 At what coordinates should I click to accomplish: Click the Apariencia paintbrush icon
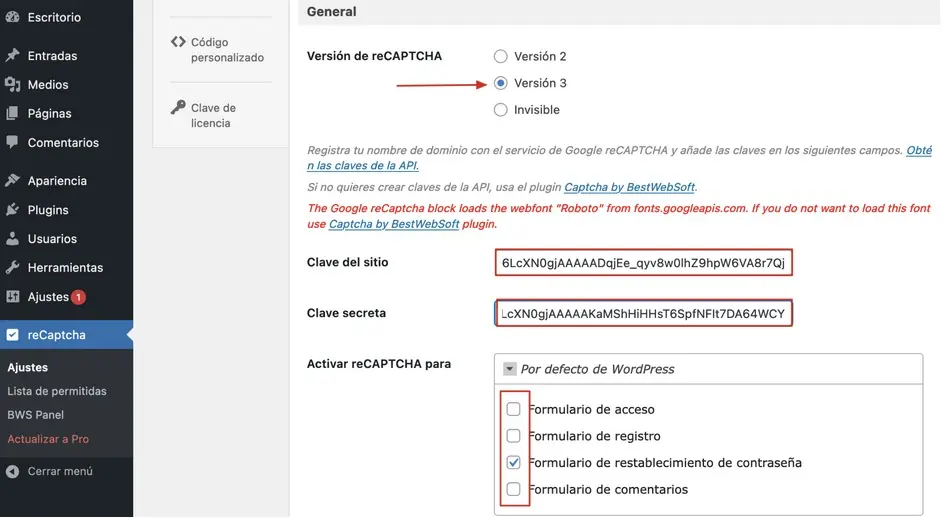tap(12, 181)
